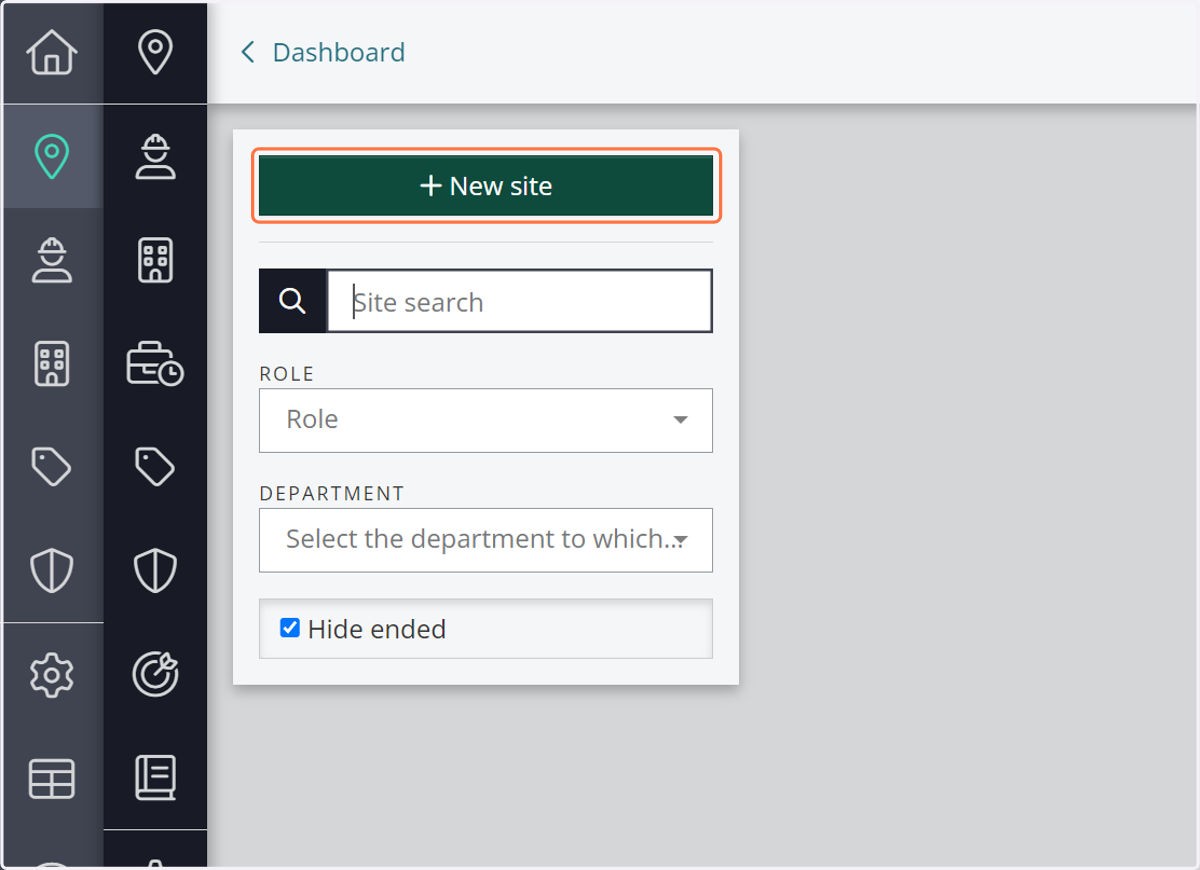Open the building icon in the left sidebar
The image size is (1200, 870).
point(52,364)
